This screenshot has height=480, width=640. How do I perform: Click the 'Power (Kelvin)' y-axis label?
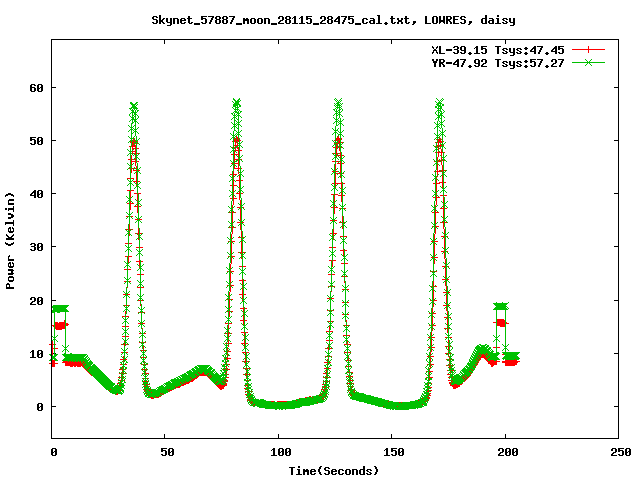tap(10, 241)
